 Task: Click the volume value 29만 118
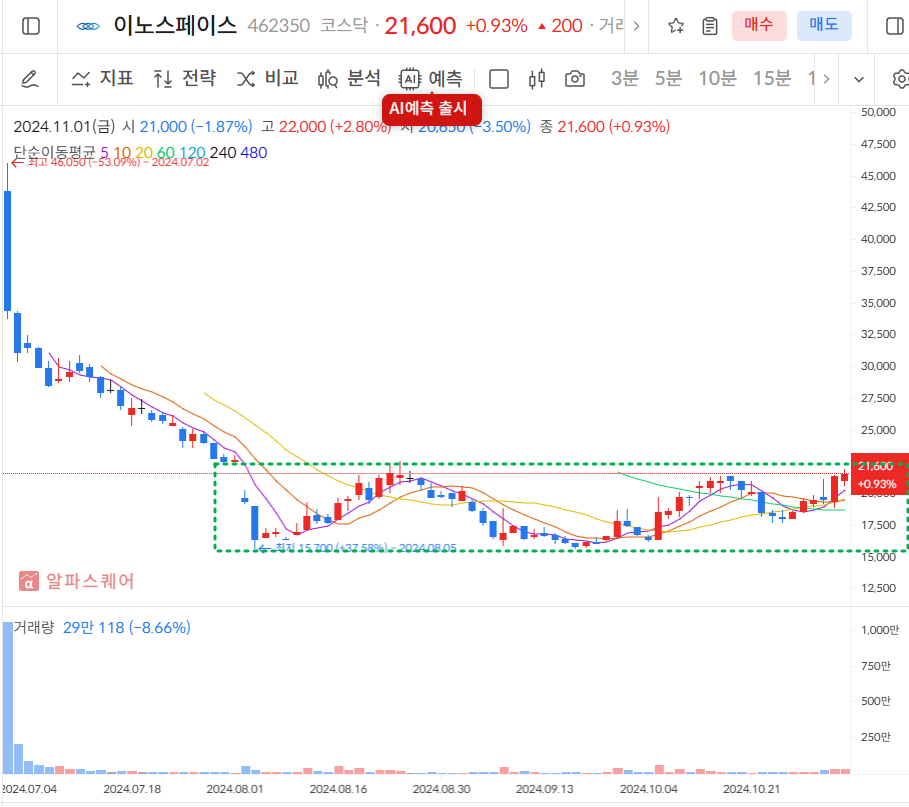[x=93, y=627]
